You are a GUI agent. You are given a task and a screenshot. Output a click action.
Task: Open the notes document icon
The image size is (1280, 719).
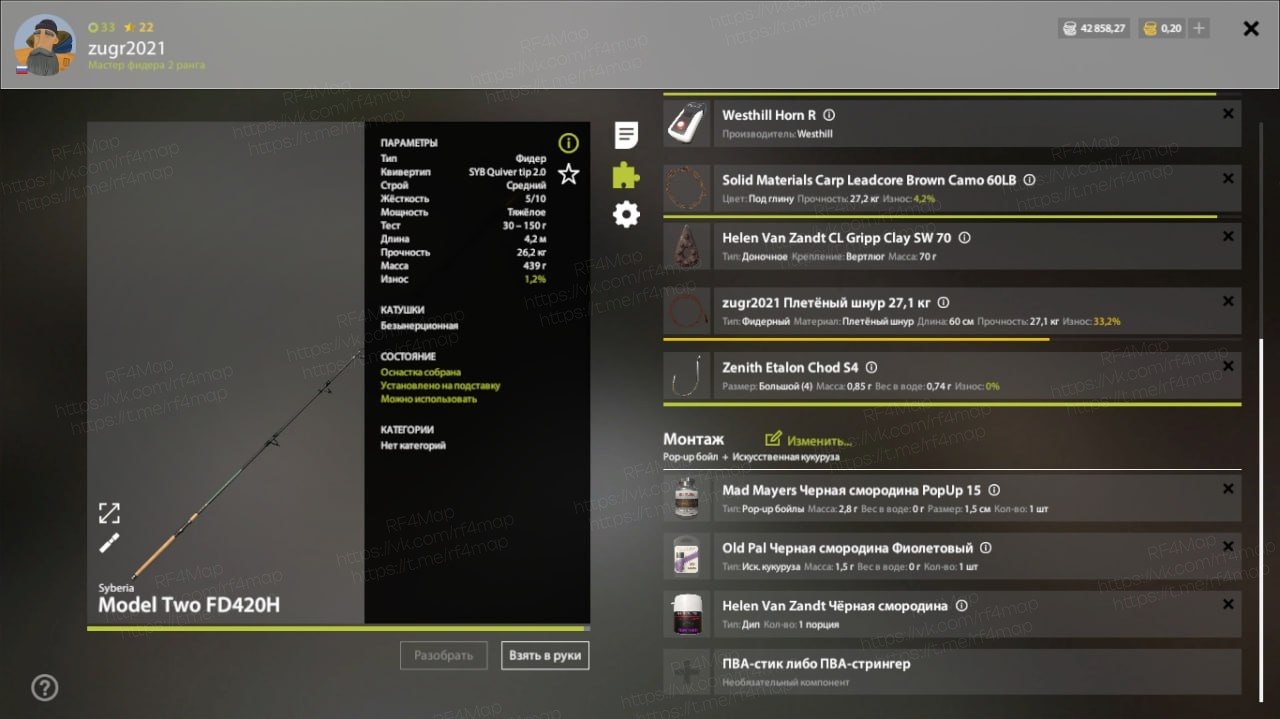[x=627, y=135]
